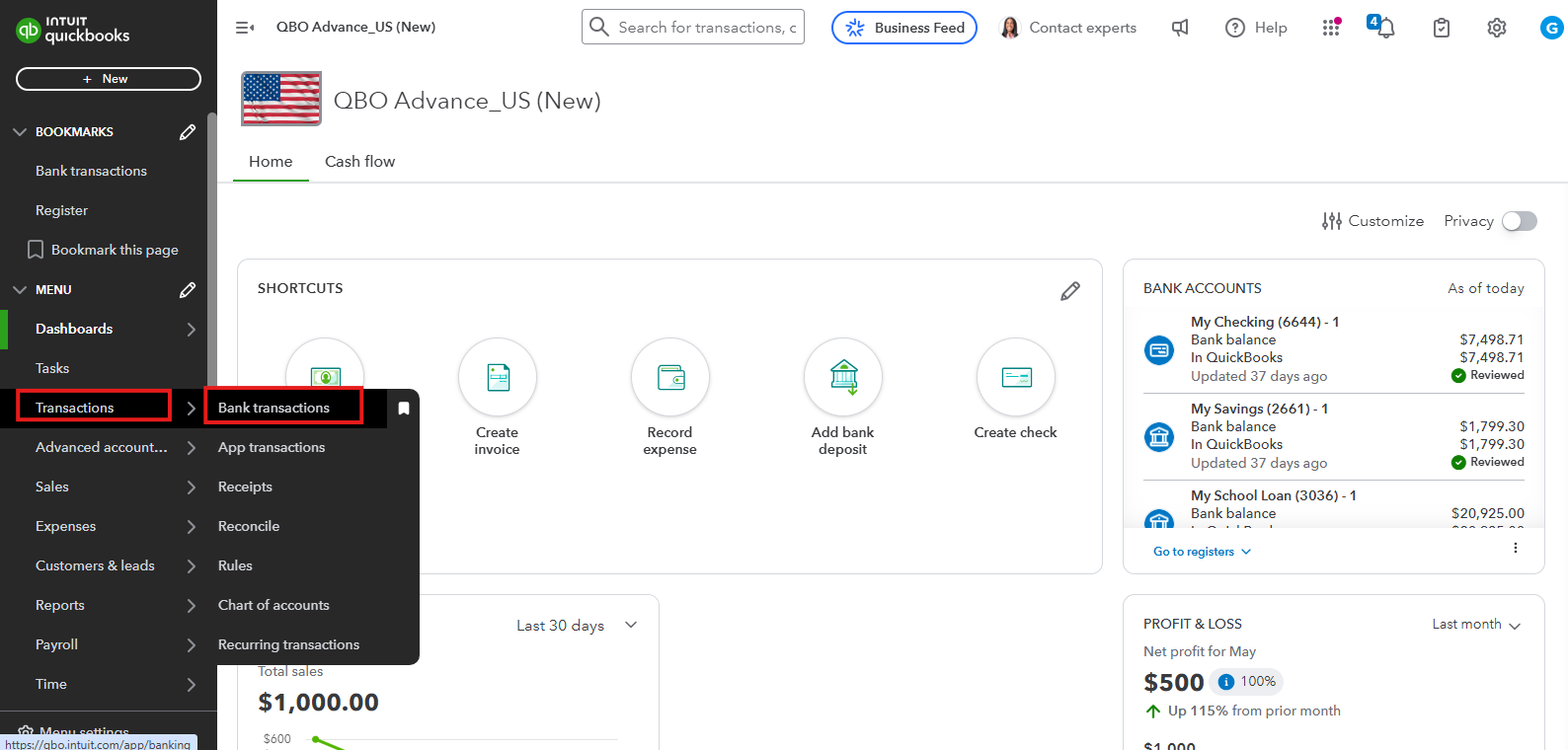Image resolution: width=1568 pixels, height=750 pixels.
Task: Click Contact experts
Action: (1068, 28)
